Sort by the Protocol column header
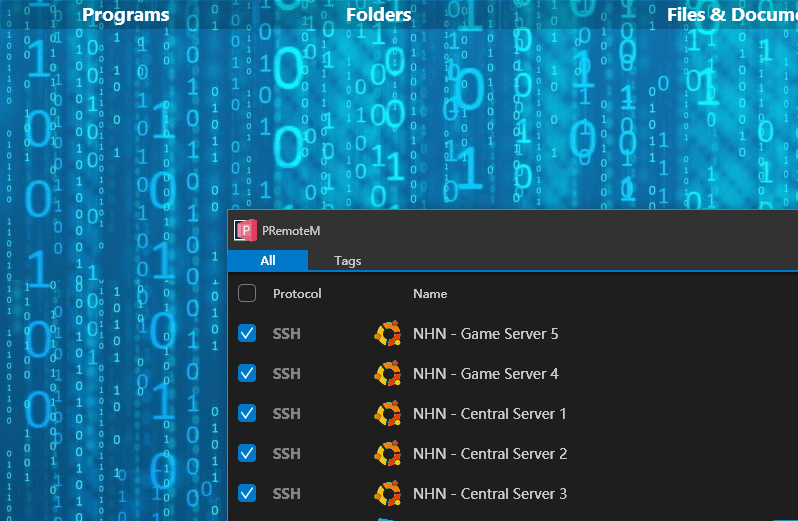Image resolution: width=798 pixels, height=521 pixels. tap(297, 294)
